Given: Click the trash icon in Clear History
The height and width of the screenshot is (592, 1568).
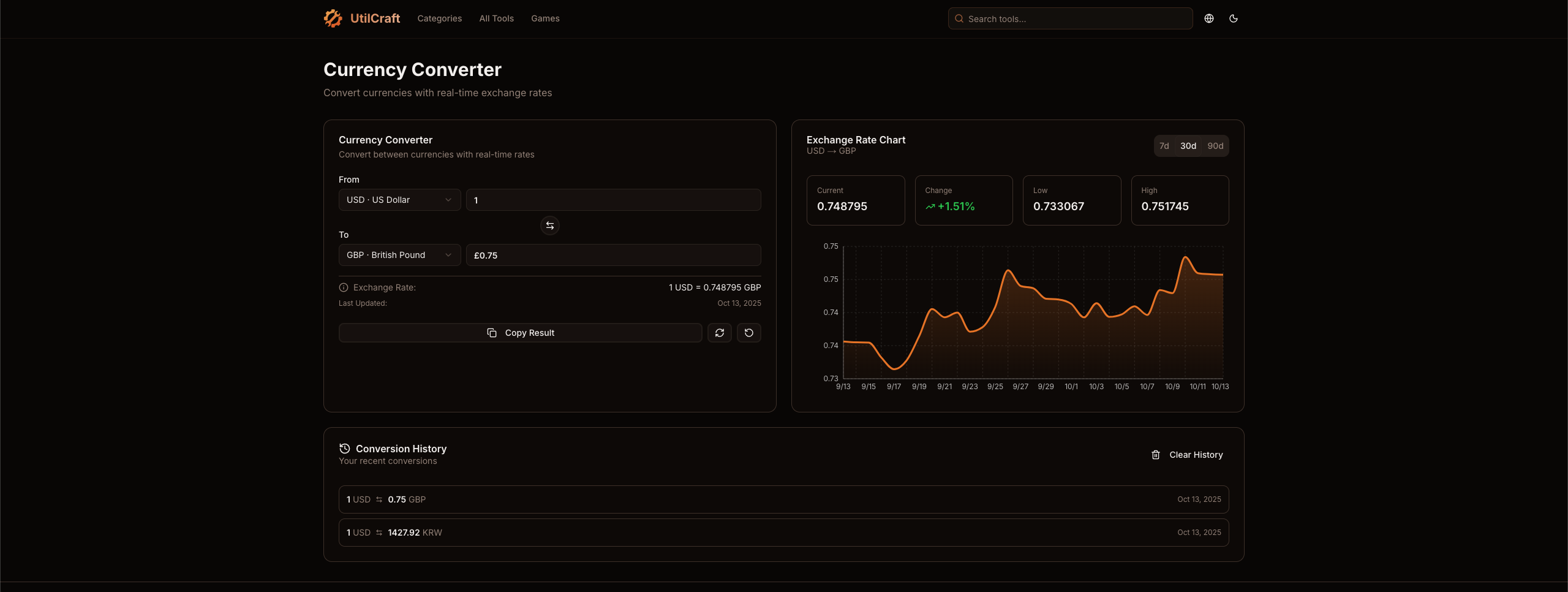Looking at the screenshot, I should point(1156,455).
